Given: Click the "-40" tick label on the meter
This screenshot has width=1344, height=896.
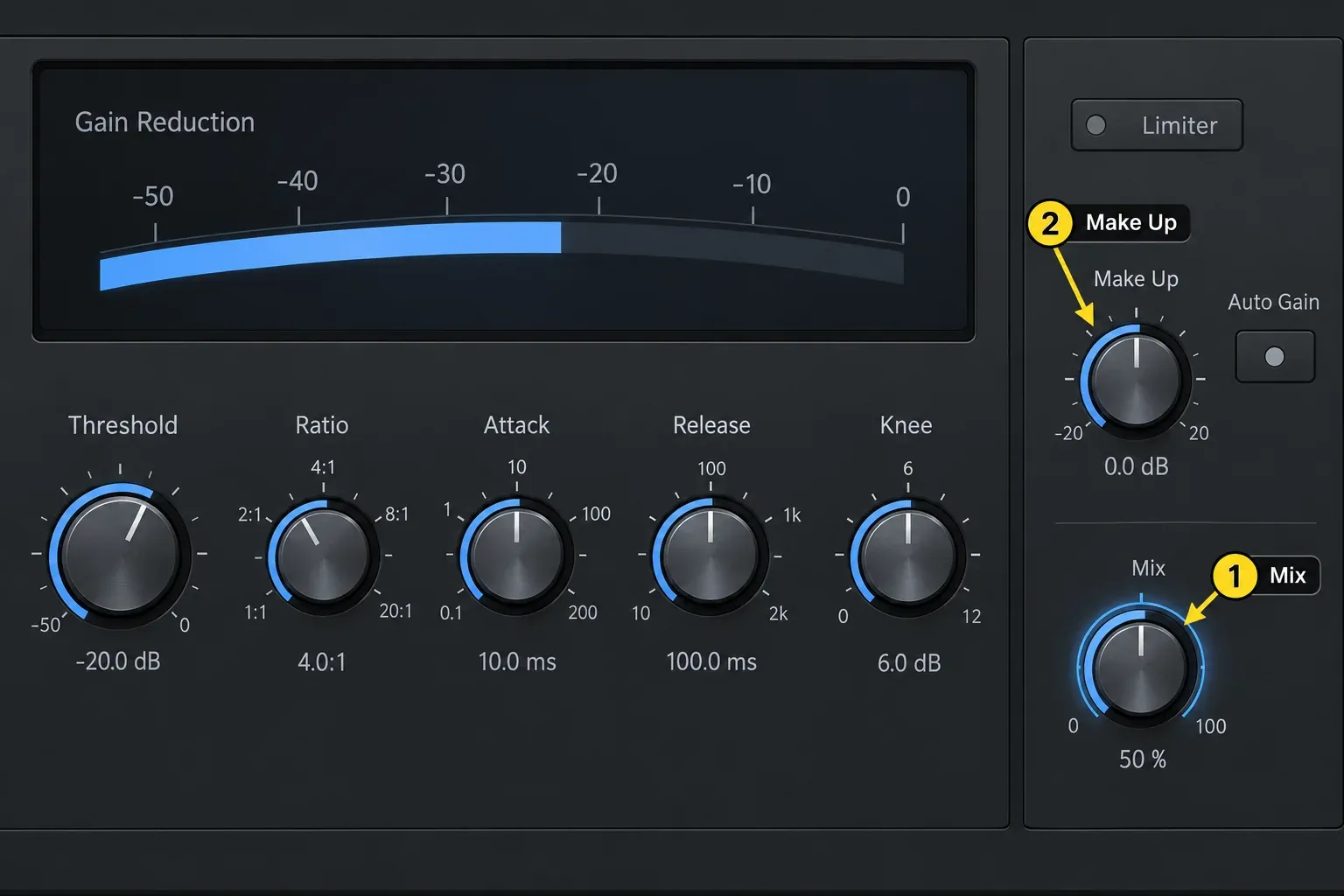Looking at the screenshot, I should (297, 181).
